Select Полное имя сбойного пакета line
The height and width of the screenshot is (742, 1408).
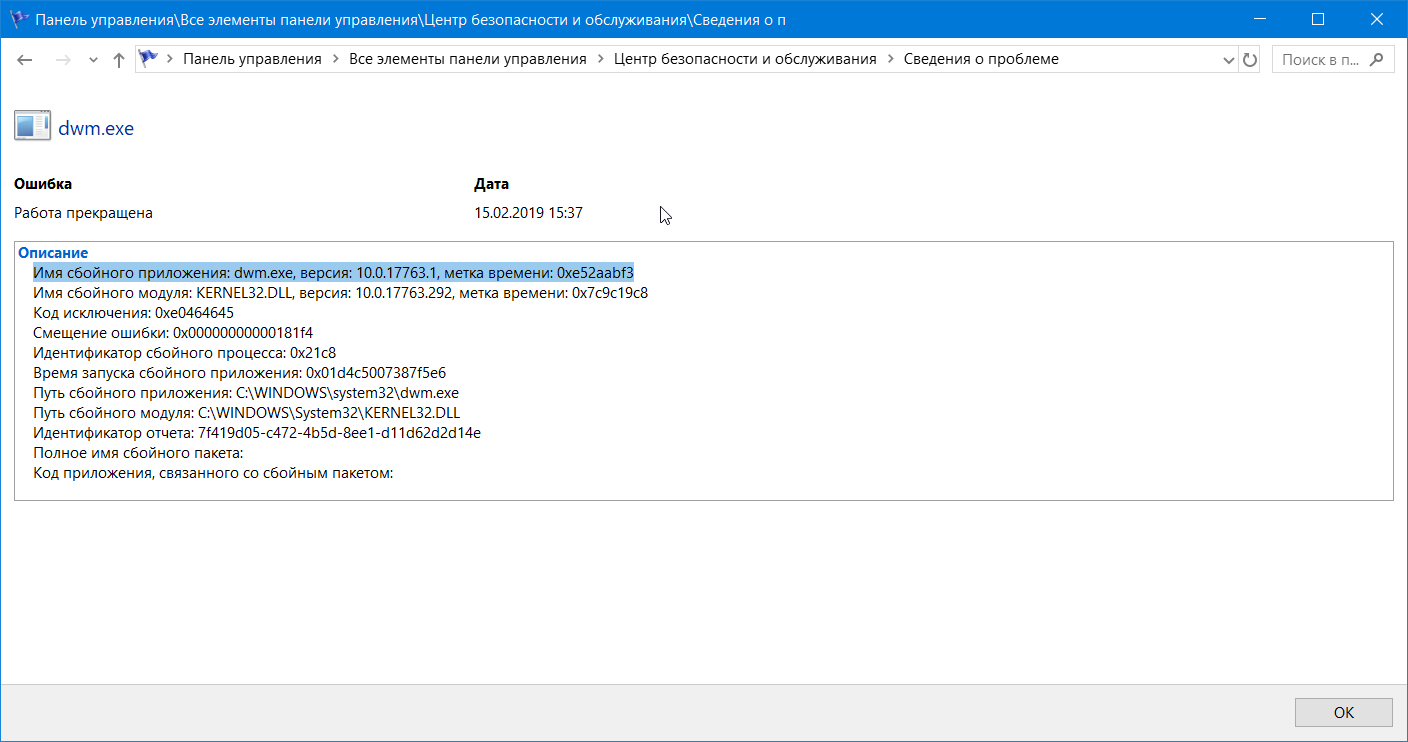tap(138, 453)
